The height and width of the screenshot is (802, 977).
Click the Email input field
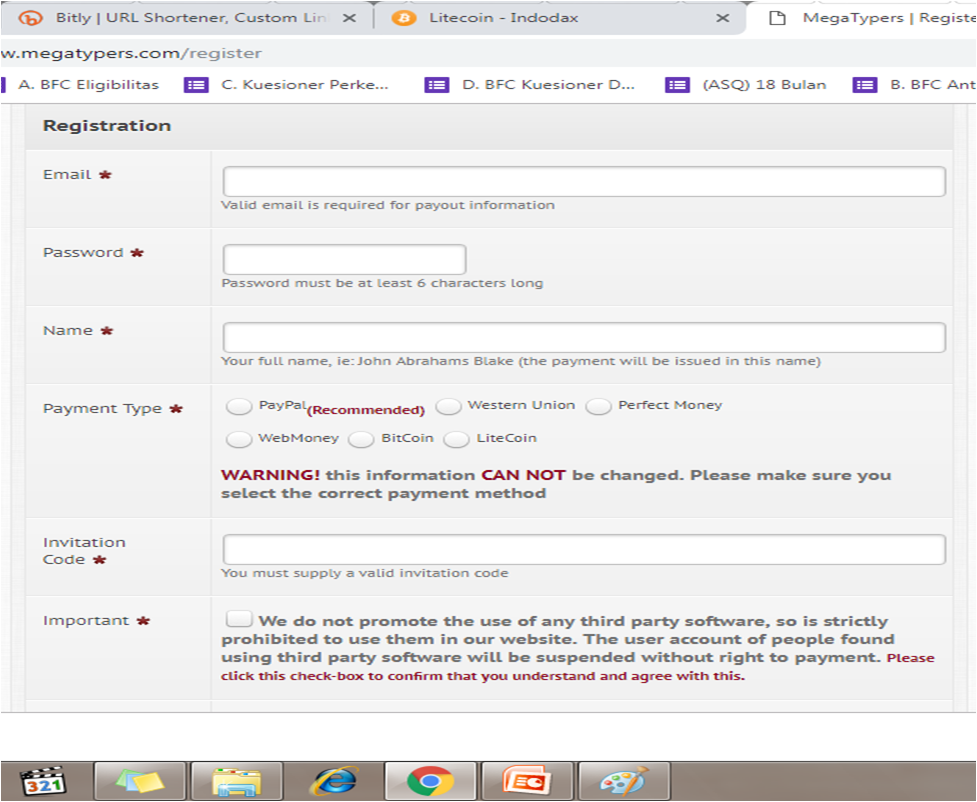pyautogui.click(x=583, y=182)
